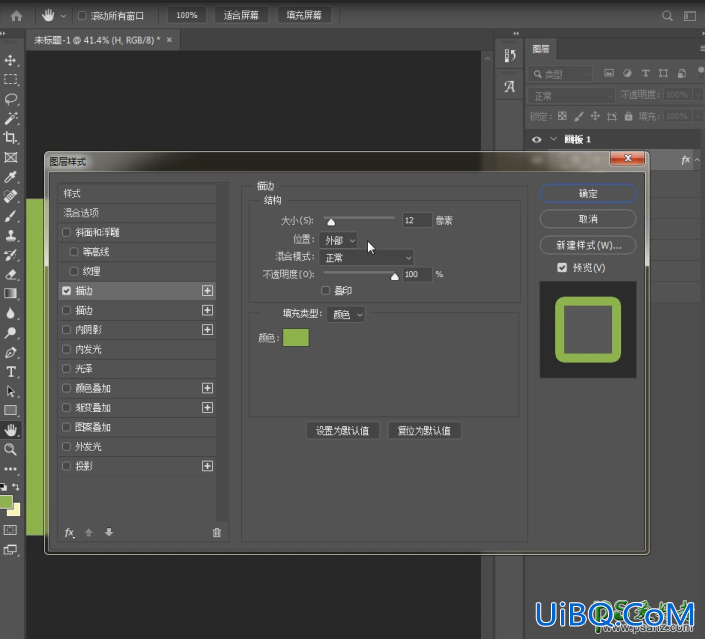Select the Path Selection tool
705x639 pixels.
10,391
